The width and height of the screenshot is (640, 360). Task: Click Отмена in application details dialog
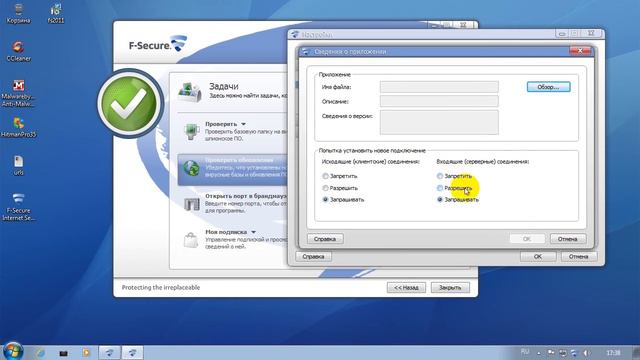568,239
